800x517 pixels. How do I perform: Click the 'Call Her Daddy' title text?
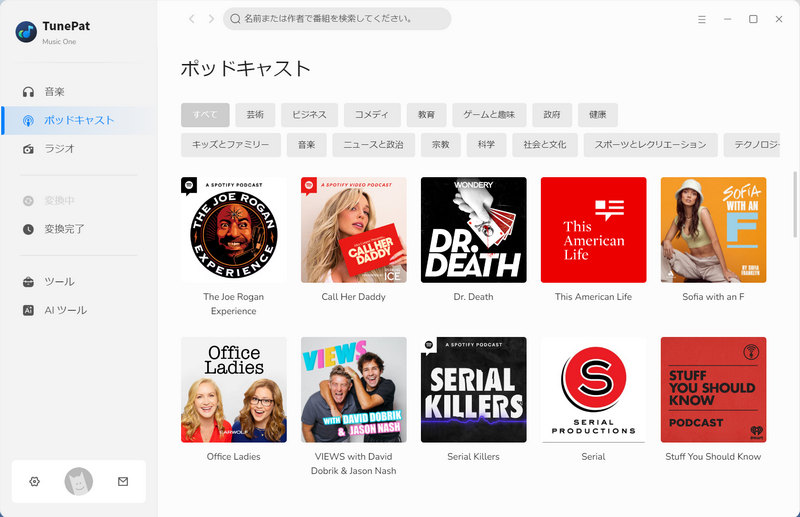tap(354, 297)
